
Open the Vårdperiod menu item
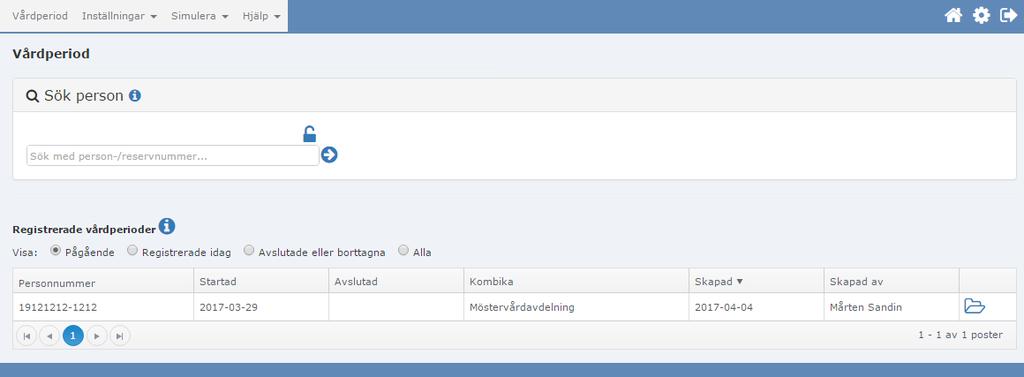(40, 16)
